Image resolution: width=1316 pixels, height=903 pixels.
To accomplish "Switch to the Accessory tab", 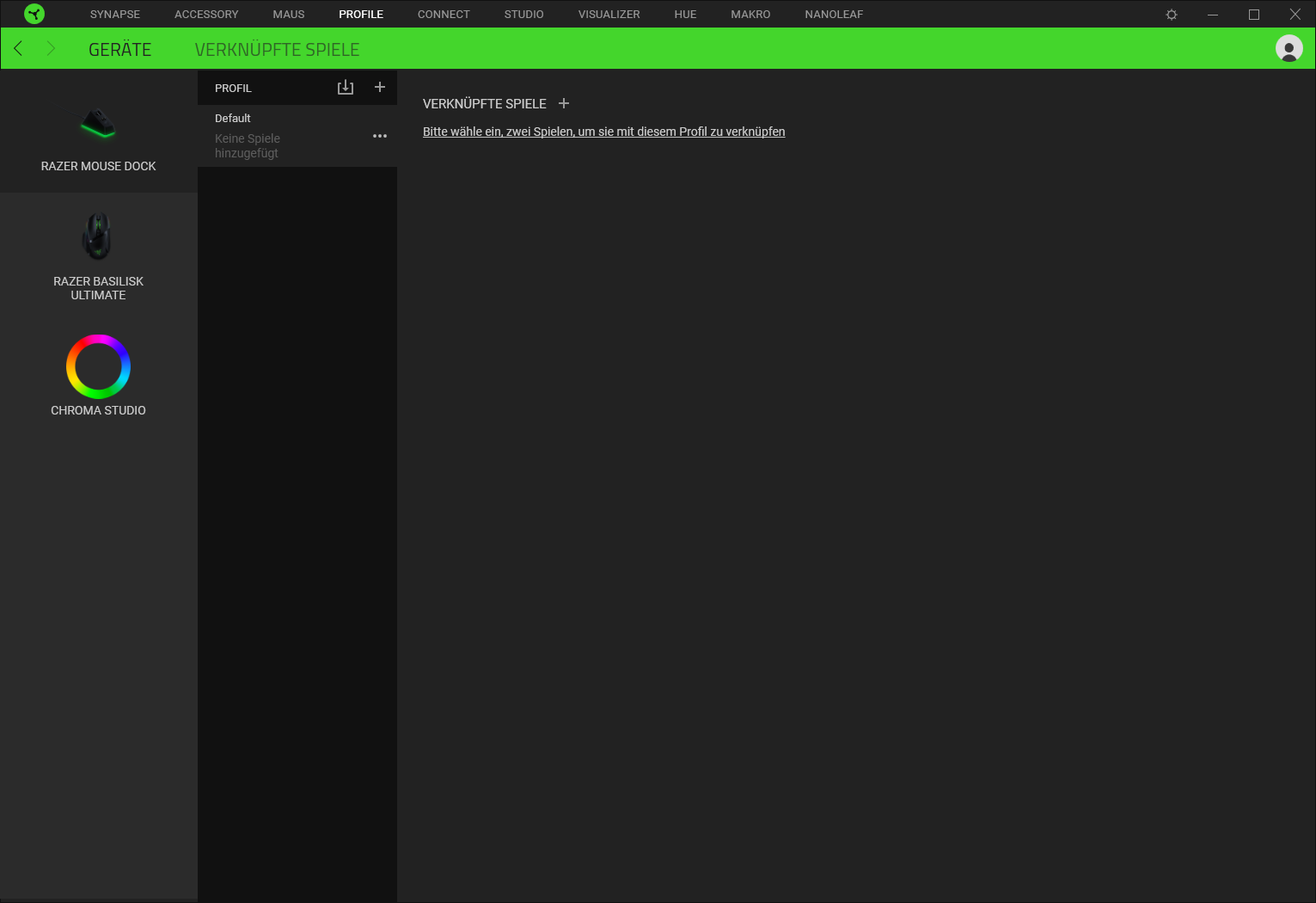I will point(206,15).
